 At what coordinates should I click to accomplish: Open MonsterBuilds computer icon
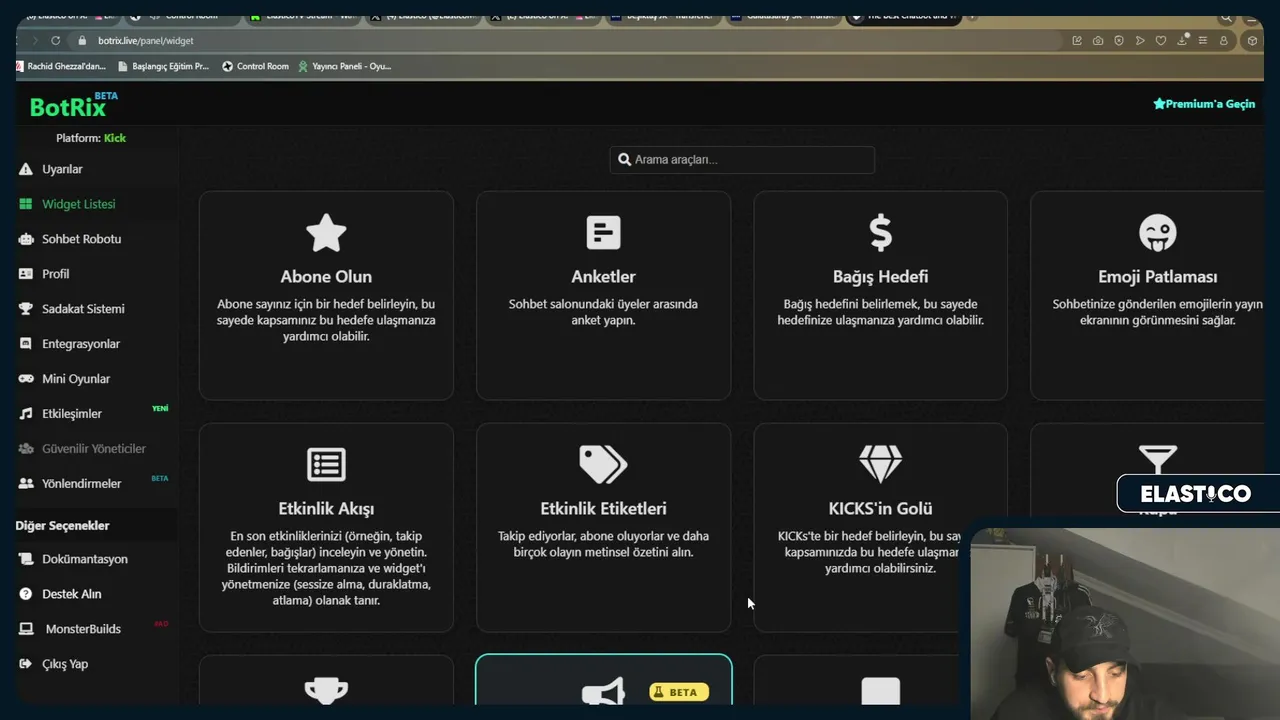pyautogui.click(x=26, y=629)
